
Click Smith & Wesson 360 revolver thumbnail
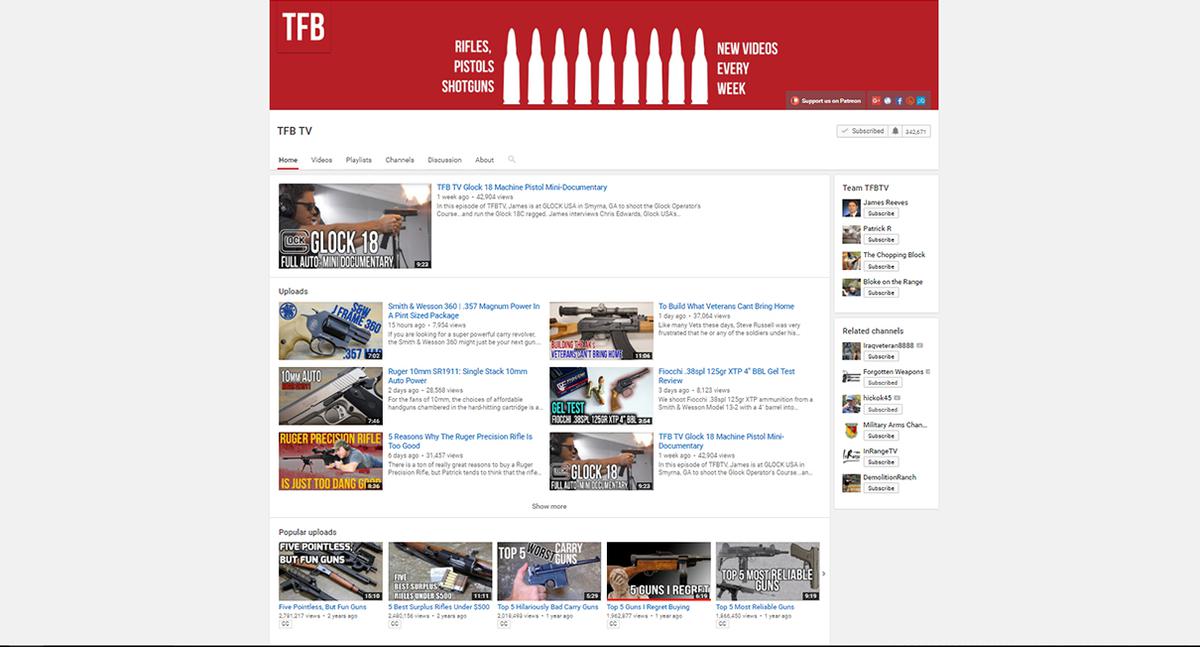pos(331,331)
